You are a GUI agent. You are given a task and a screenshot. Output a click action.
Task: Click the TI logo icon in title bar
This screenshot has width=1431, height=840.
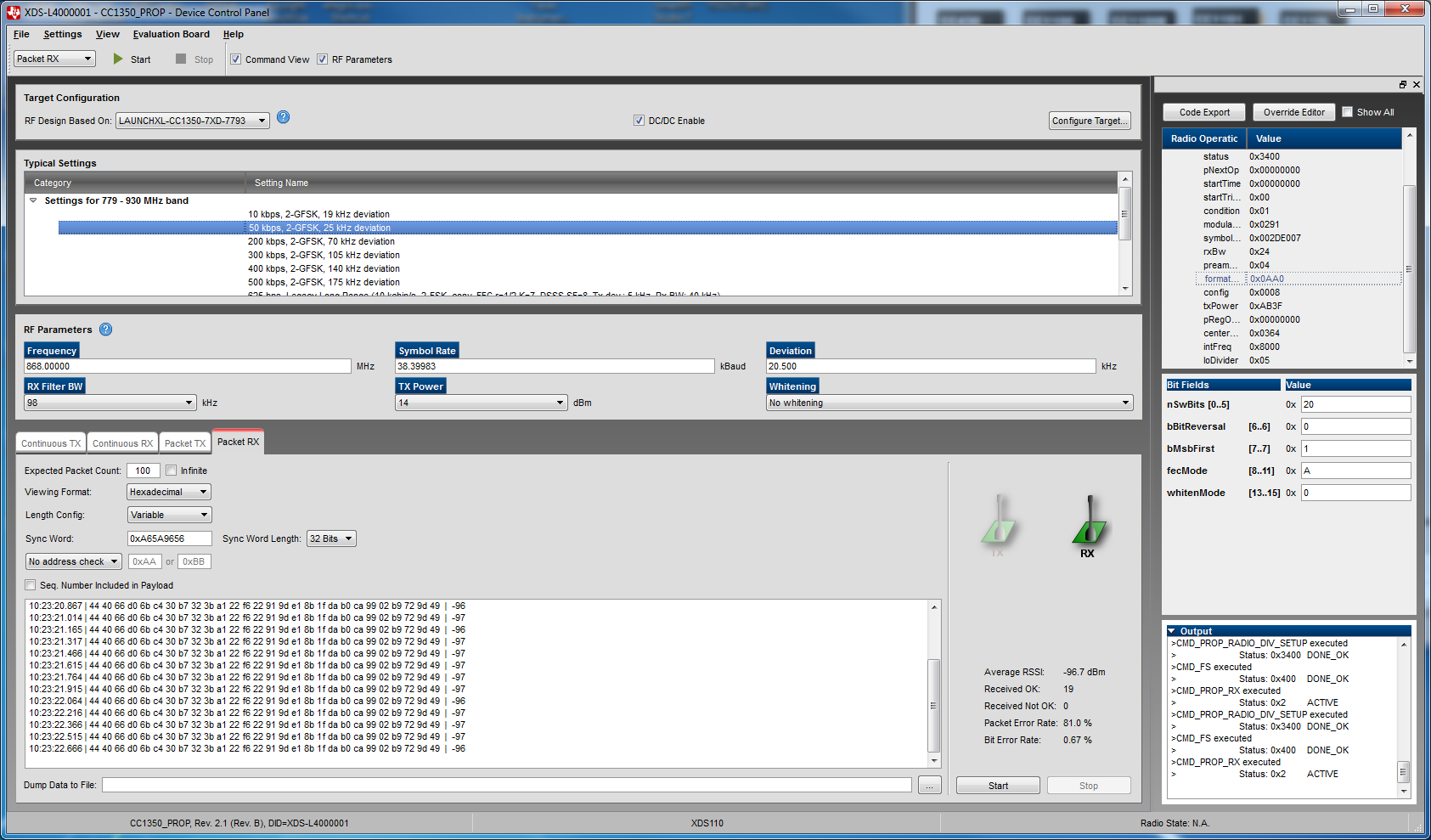point(13,12)
